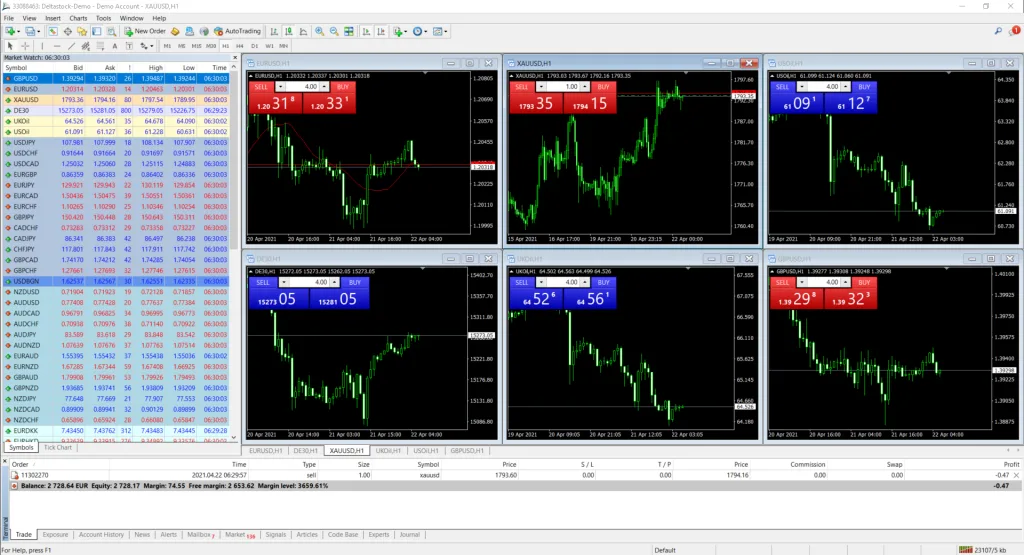
Task: Click the tile windows icon
Action: click(x=347, y=31)
